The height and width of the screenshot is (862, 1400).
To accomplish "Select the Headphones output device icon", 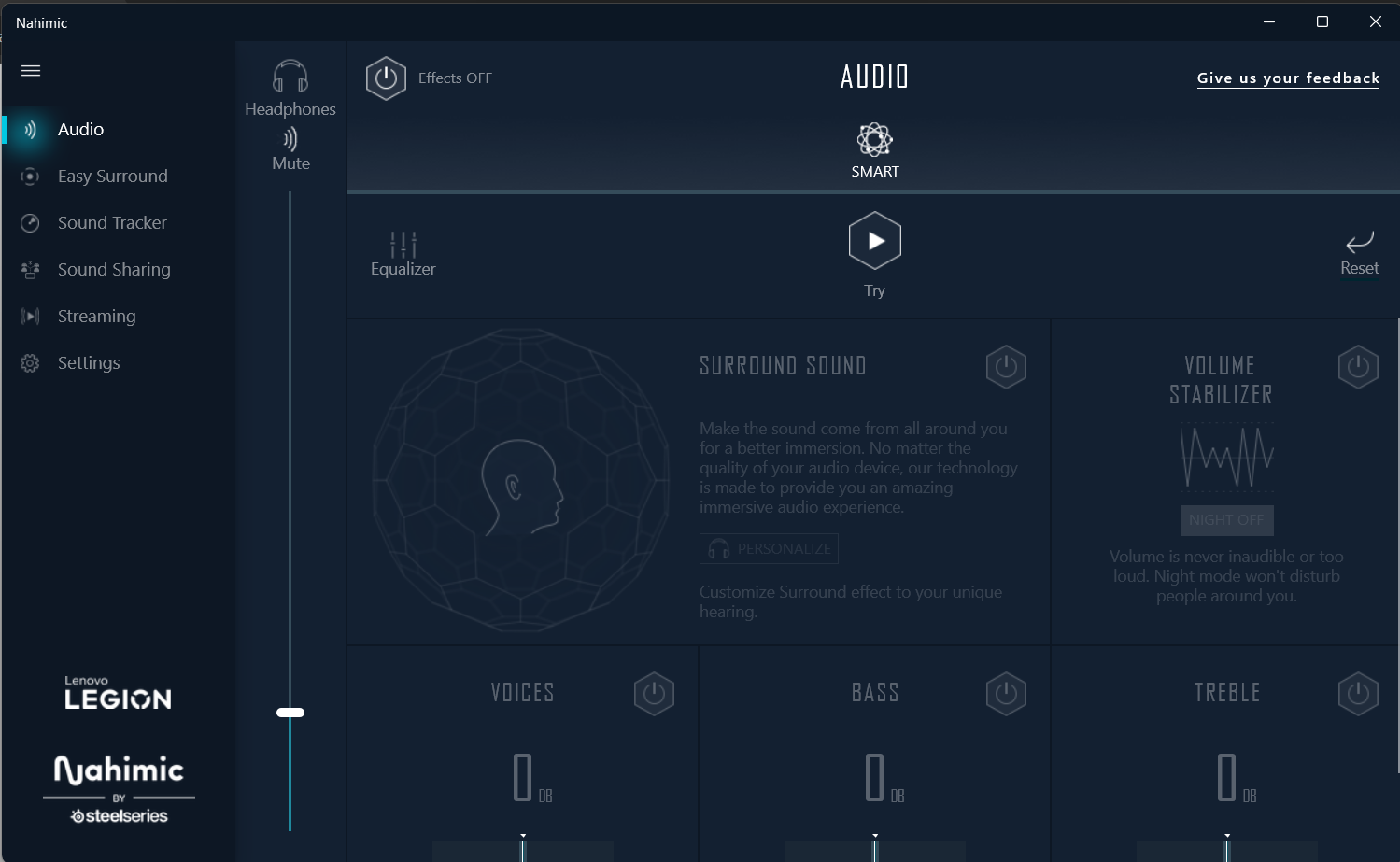I will pos(290,78).
